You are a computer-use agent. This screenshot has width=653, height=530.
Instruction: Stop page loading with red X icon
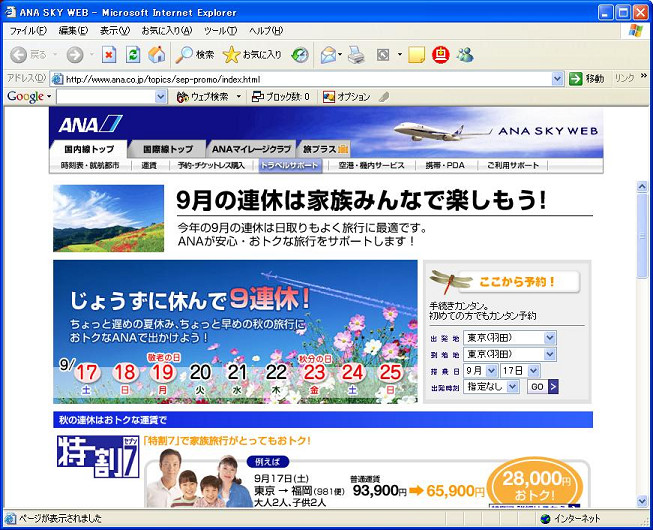pos(109,55)
